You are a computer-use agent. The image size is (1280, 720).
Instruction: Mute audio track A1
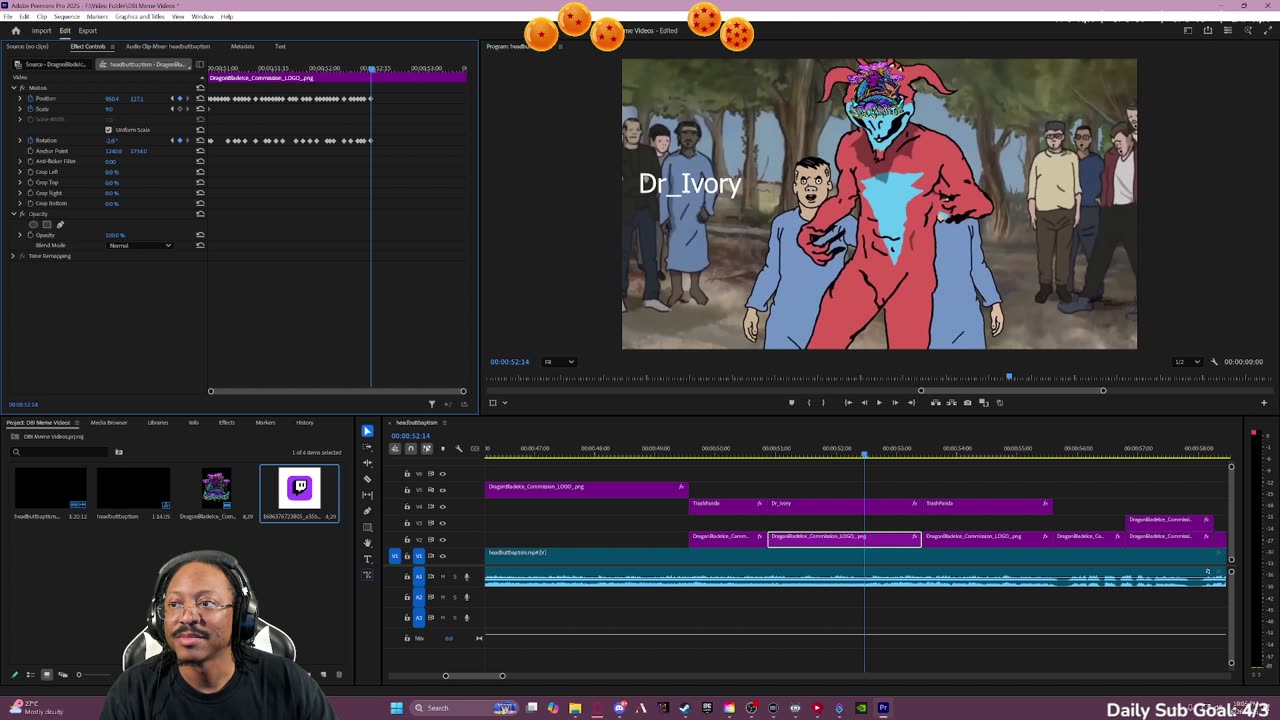coord(443,576)
